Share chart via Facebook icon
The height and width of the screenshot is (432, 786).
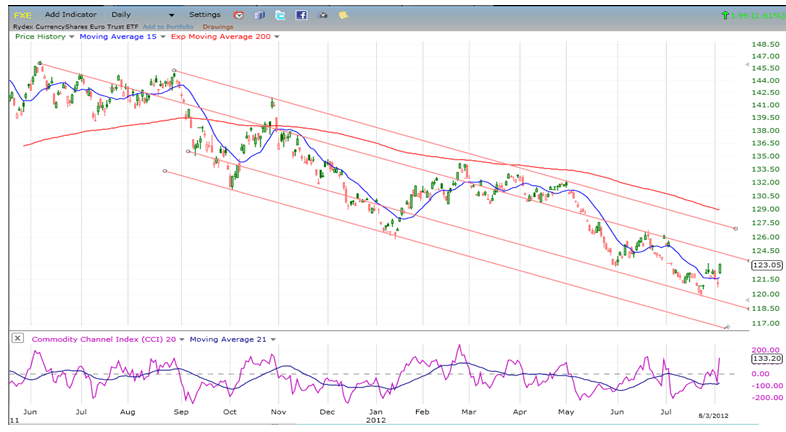click(x=300, y=16)
